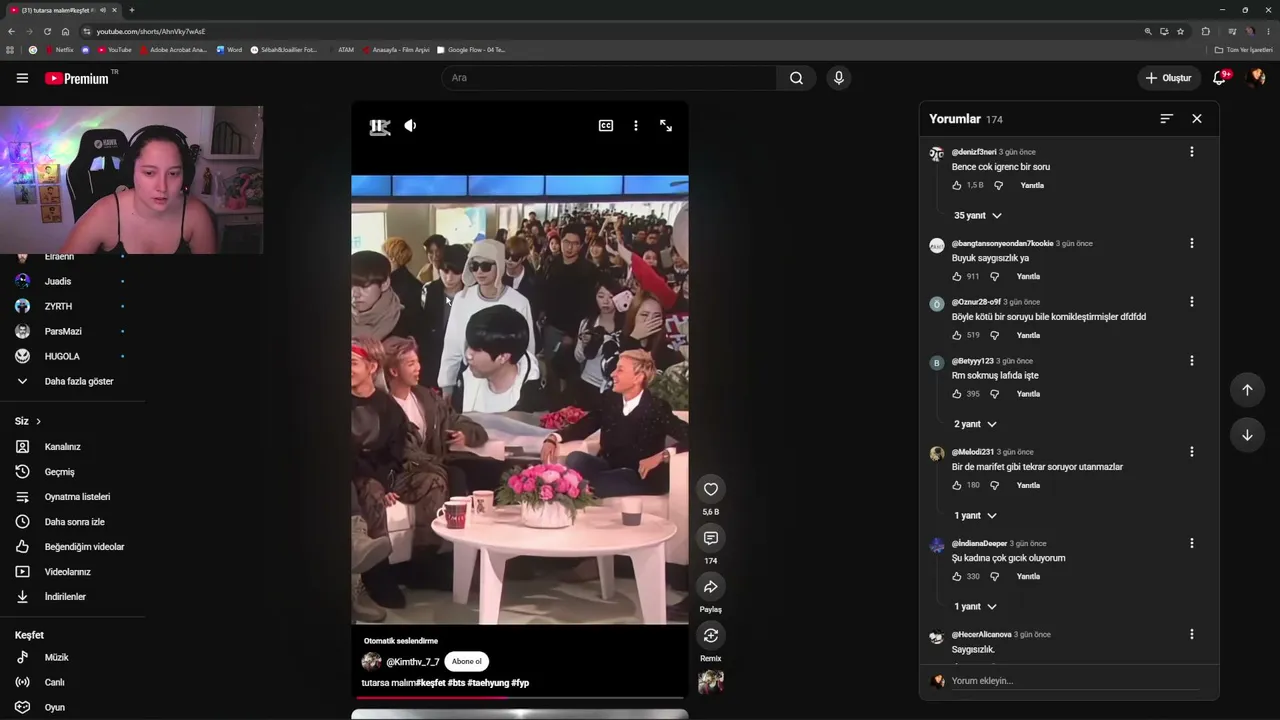Share the short via Paylaş

711,587
